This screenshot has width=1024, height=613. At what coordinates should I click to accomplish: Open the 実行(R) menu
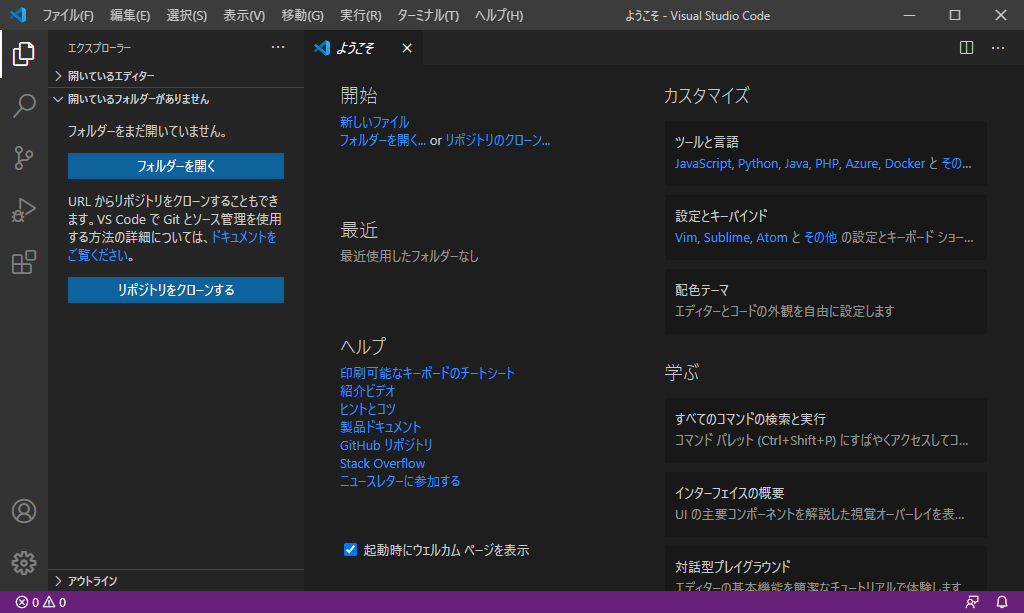[360, 15]
